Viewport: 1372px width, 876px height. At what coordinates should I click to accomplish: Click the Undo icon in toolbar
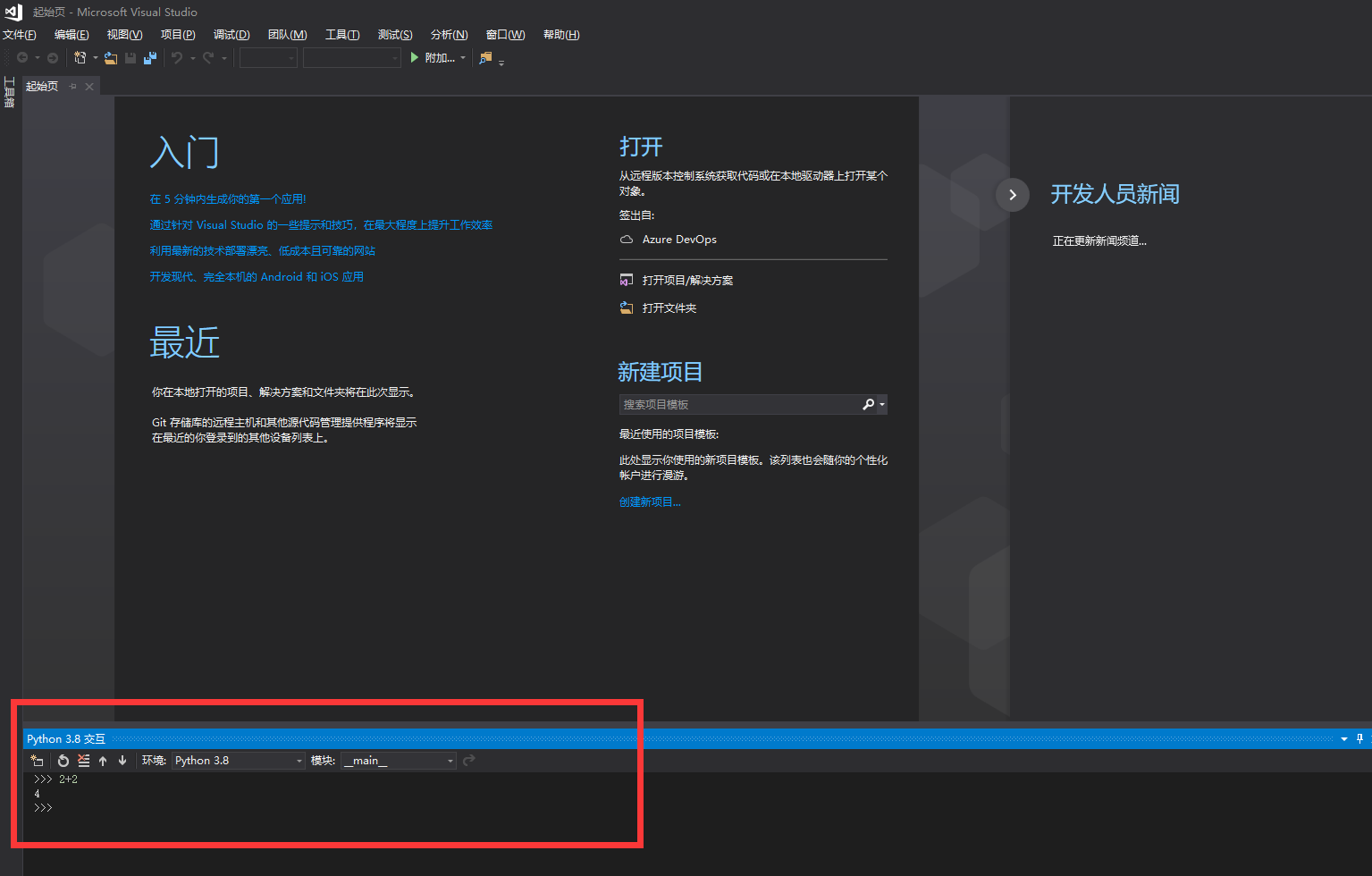click(177, 58)
